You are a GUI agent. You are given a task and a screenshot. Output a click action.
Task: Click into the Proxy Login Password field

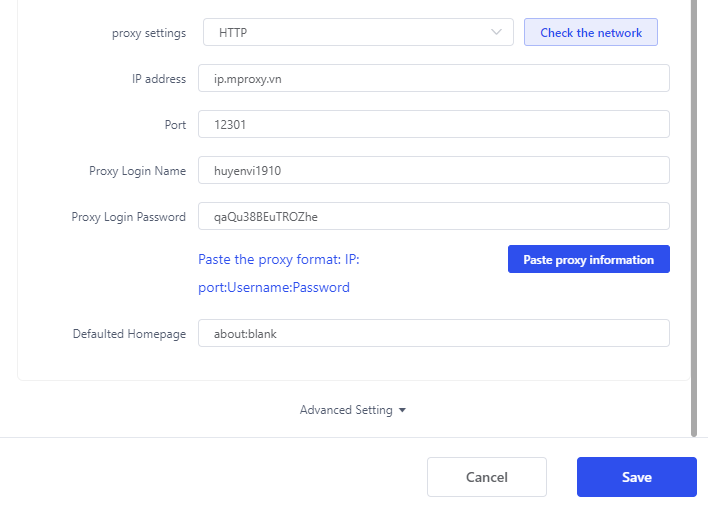tap(433, 216)
